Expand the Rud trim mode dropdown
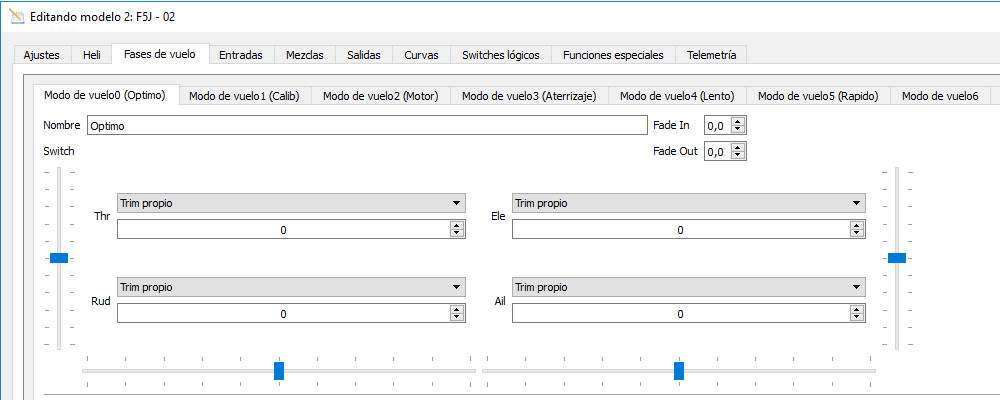 pos(290,287)
